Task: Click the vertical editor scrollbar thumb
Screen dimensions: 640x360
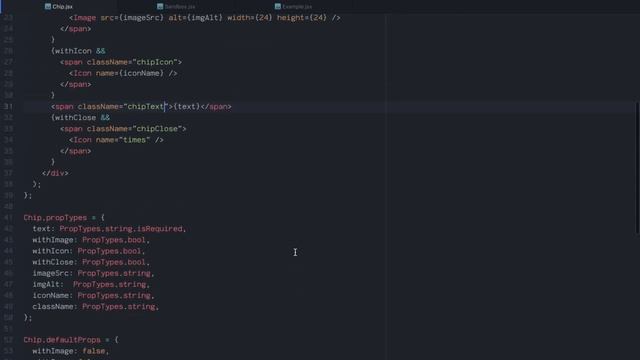Action: (x=637, y=167)
